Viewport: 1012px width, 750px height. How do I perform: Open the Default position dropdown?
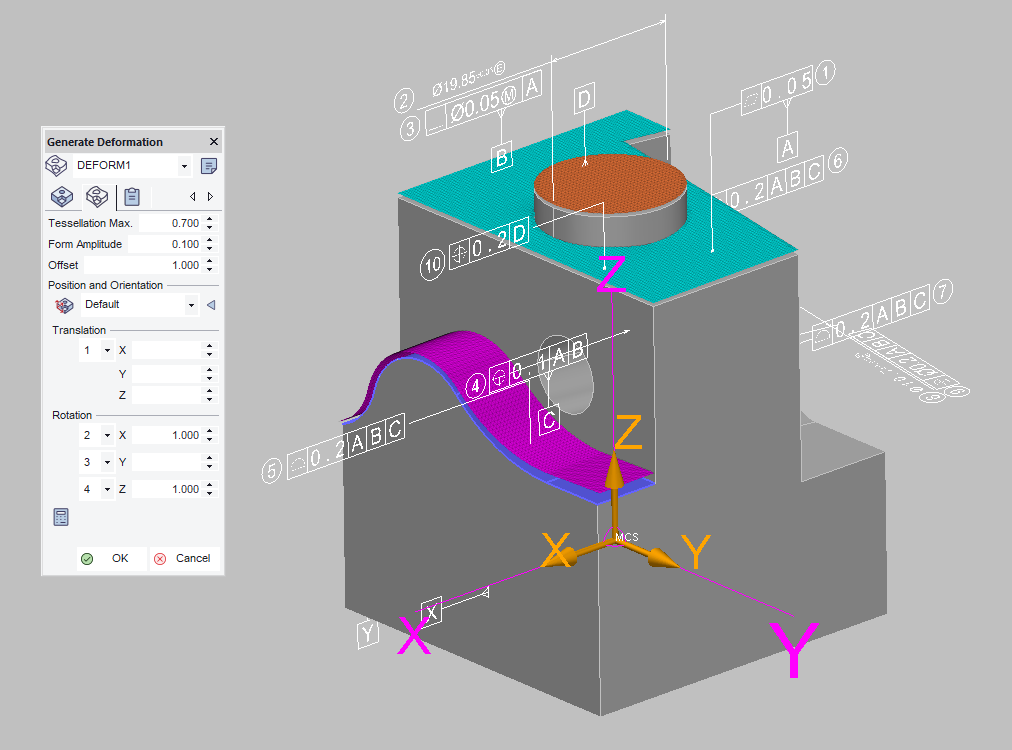coord(191,305)
